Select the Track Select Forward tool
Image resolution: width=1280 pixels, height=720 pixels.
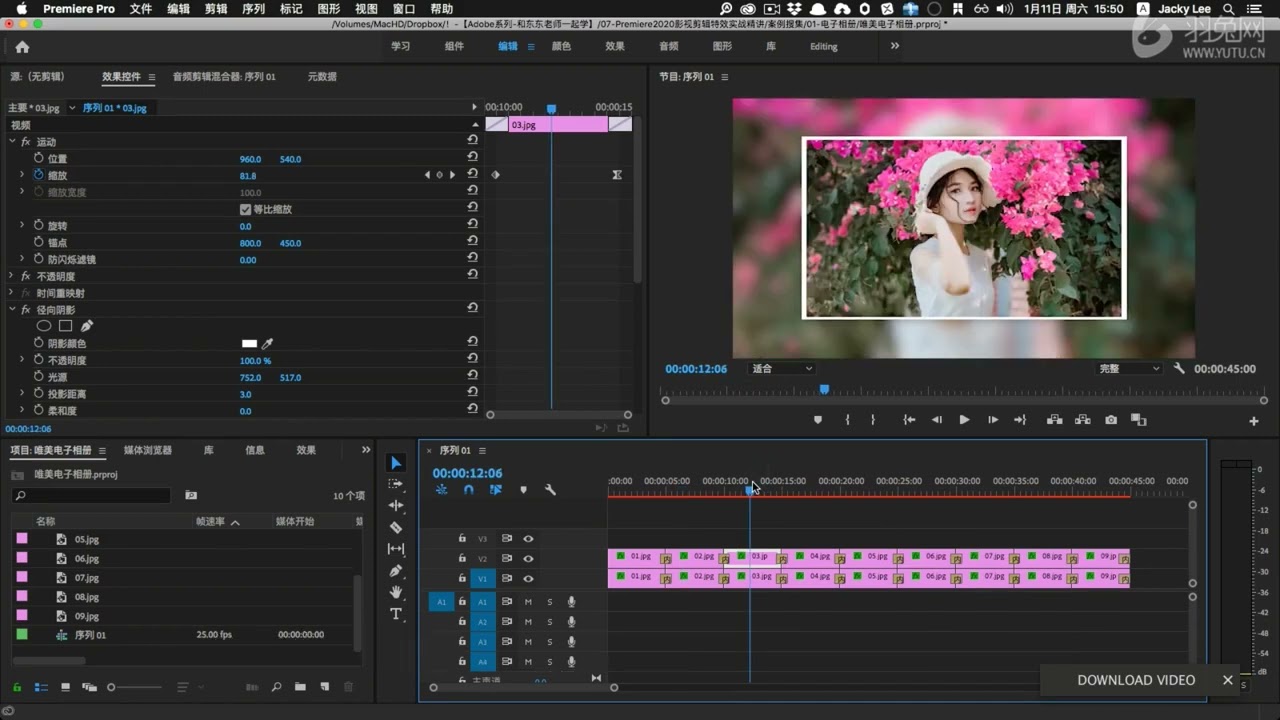point(396,484)
